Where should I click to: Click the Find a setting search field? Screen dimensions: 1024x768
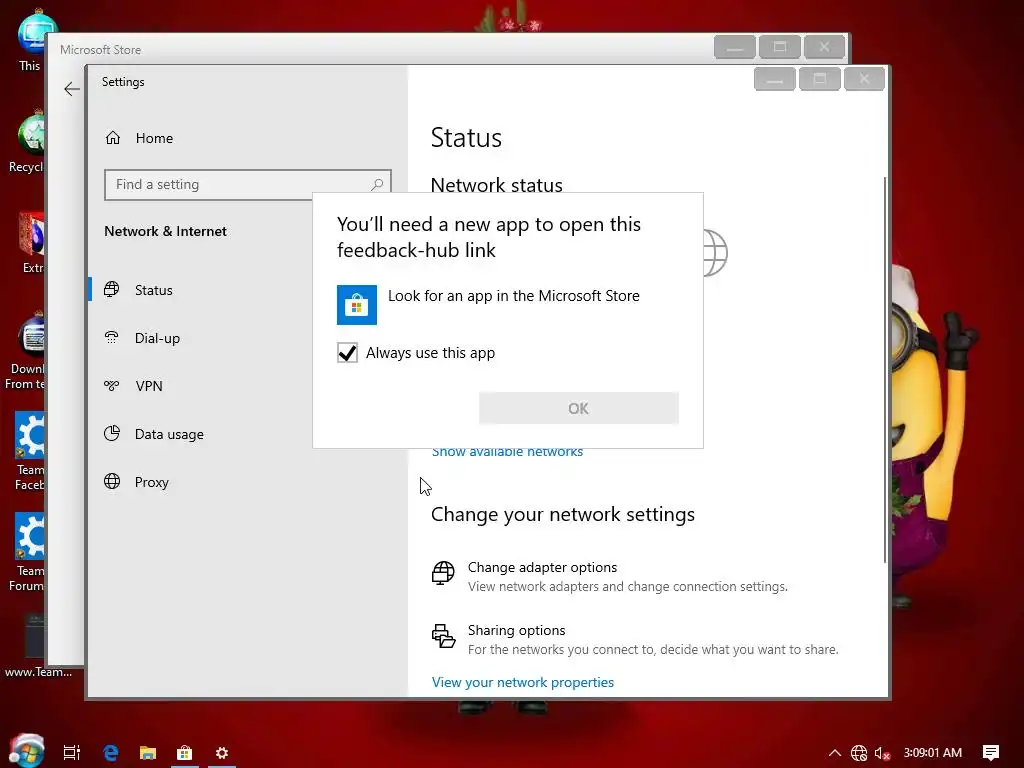pos(248,185)
